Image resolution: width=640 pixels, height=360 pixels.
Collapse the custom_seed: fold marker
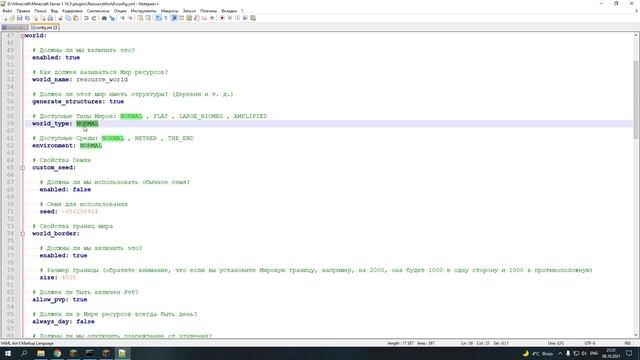22,168
